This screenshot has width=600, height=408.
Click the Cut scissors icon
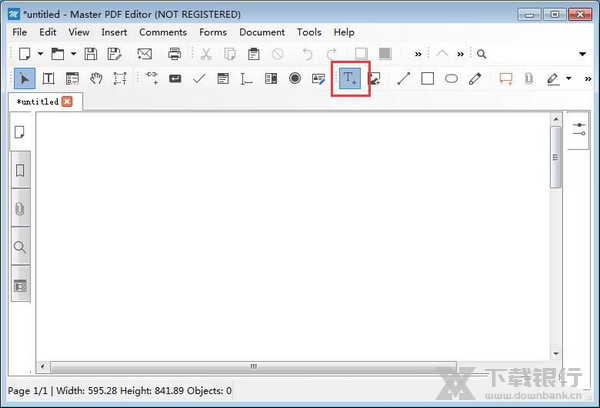click(x=206, y=54)
